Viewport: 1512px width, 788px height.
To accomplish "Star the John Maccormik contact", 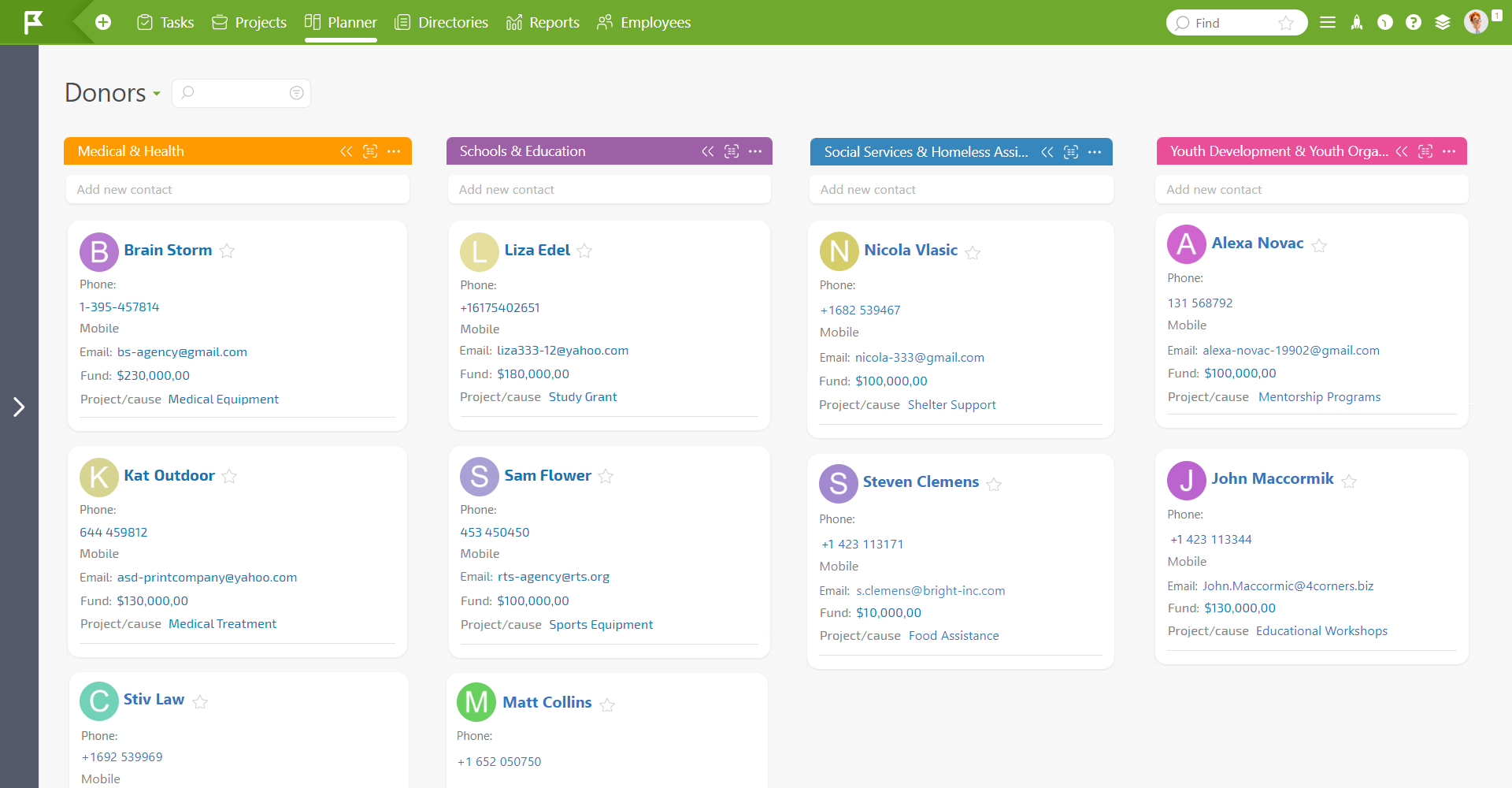I will (x=1349, y=481).
